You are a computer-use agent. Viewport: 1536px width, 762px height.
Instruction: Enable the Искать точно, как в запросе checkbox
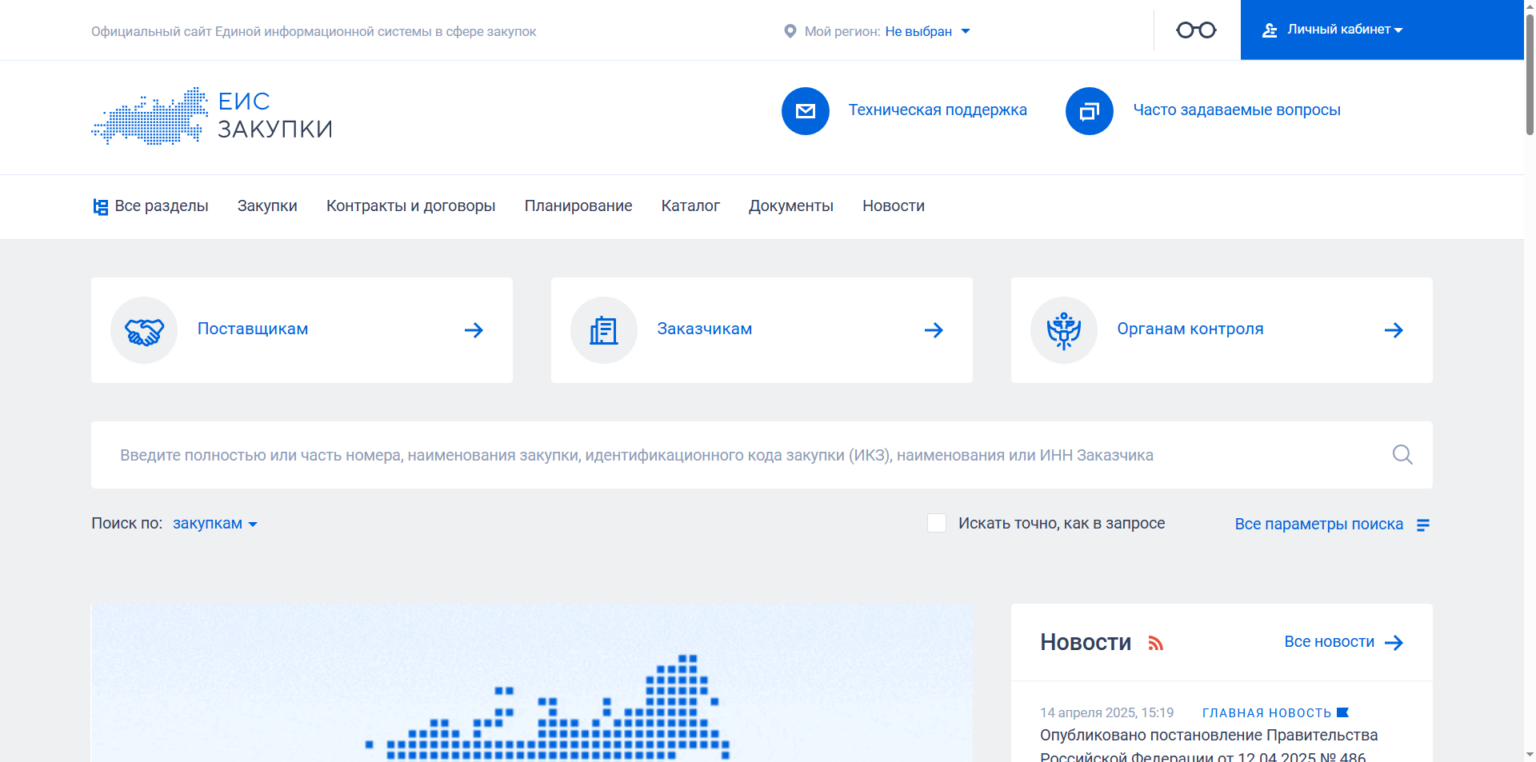tap(936, 523)
